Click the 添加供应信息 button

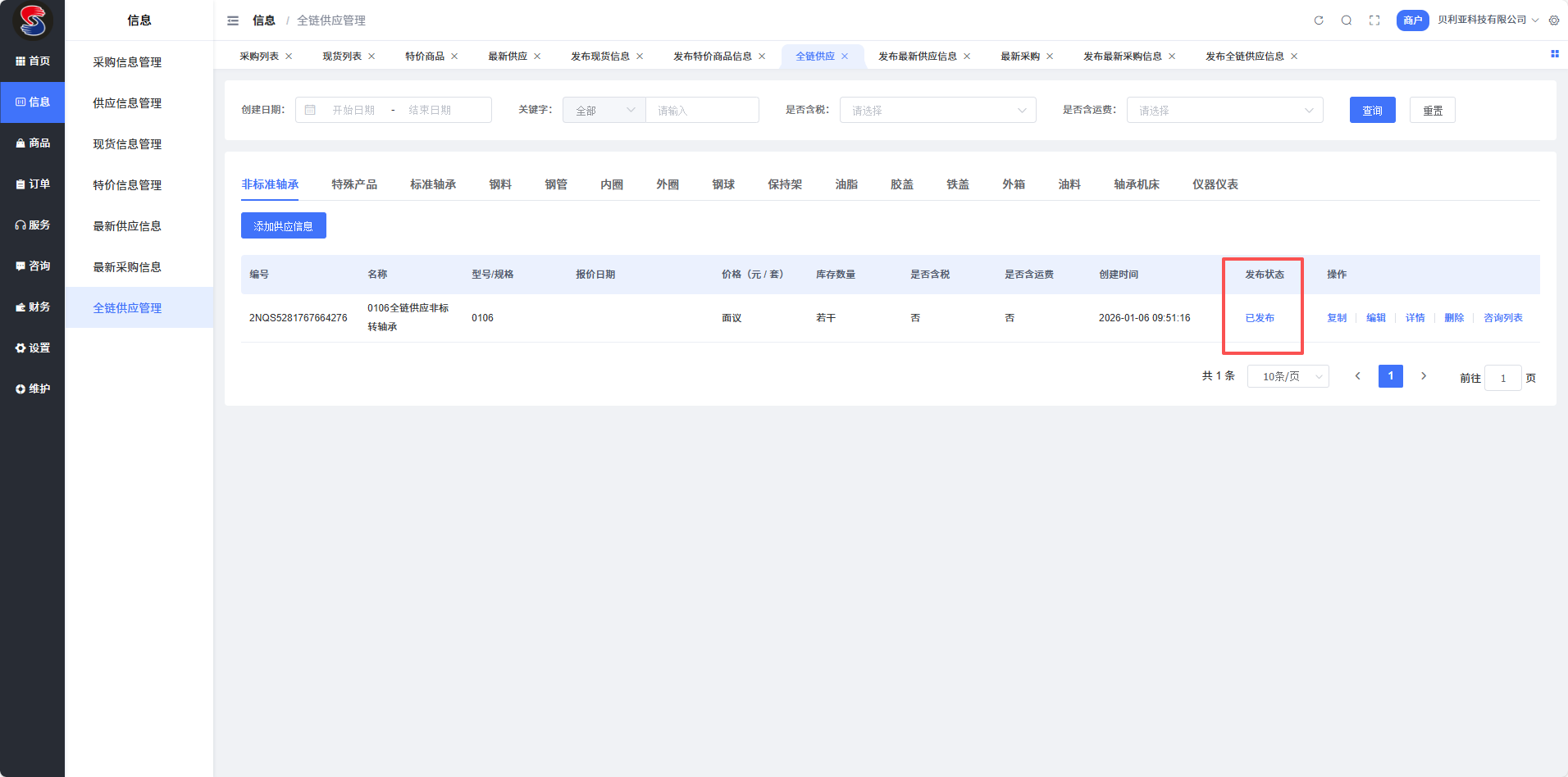(x=283, y=226)
